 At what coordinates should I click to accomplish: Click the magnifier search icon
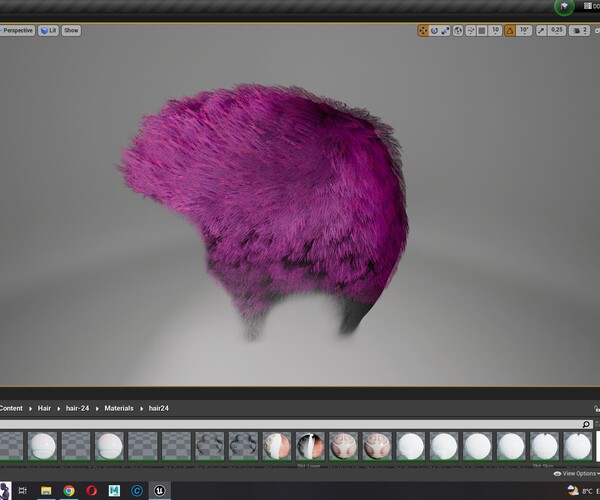tap(586, 424)
